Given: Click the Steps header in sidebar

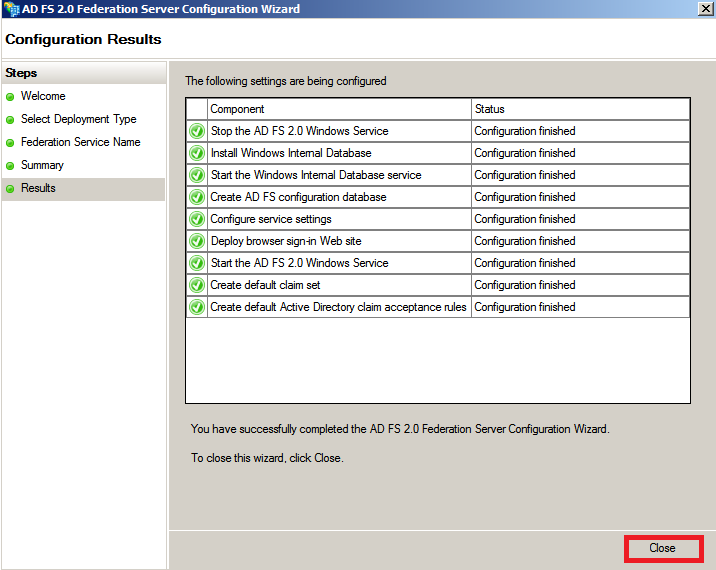Looking at the screenshot, I should (x=21, y=73).
